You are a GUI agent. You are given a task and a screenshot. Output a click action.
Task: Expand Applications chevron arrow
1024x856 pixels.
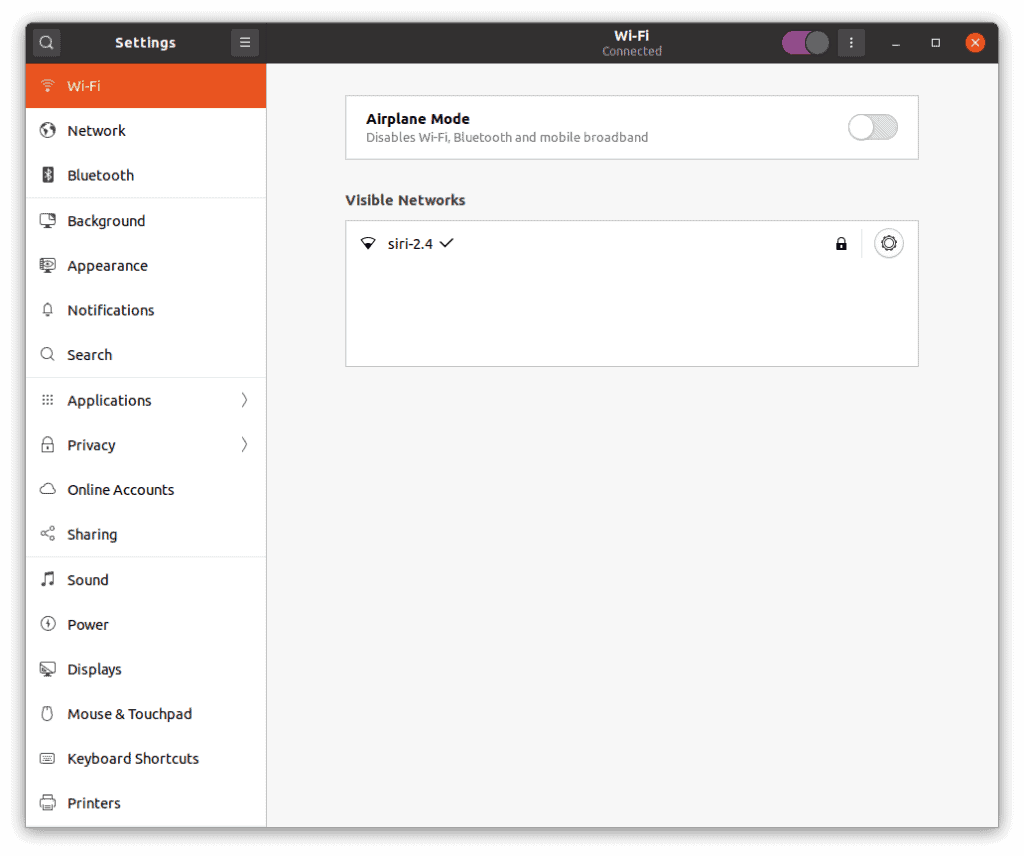pyautogui.click(x=244, y=400)
